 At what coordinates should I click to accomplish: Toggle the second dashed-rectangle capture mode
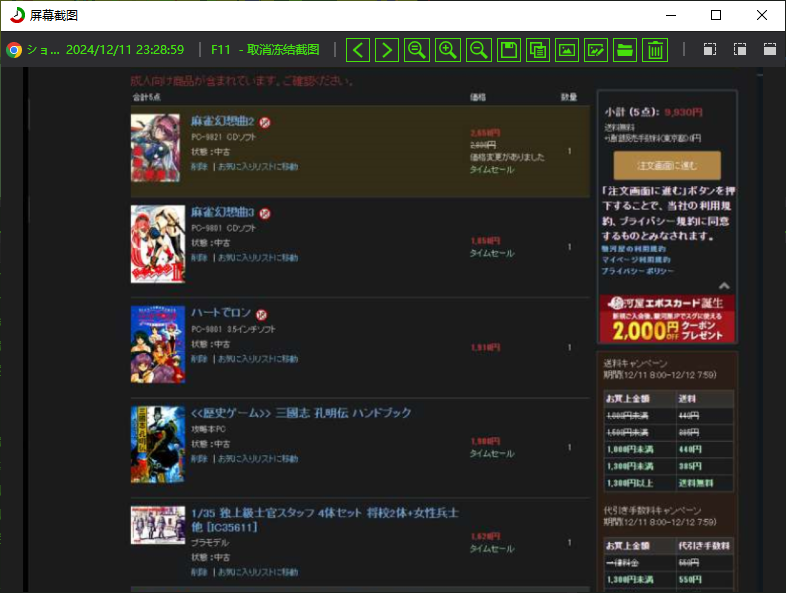[x=740, y=50]
